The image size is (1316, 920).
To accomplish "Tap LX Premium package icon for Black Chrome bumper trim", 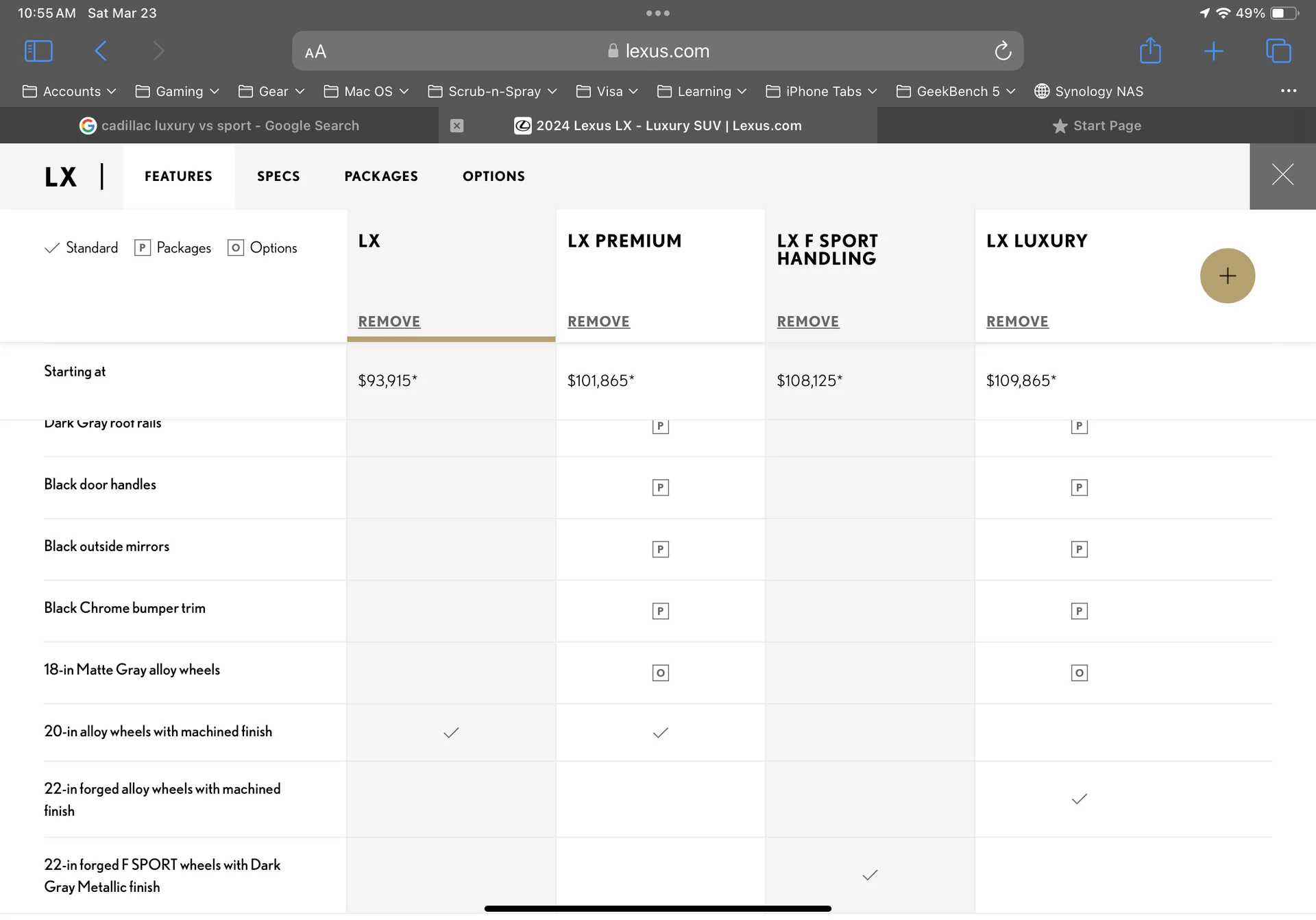I will (660, 611).
